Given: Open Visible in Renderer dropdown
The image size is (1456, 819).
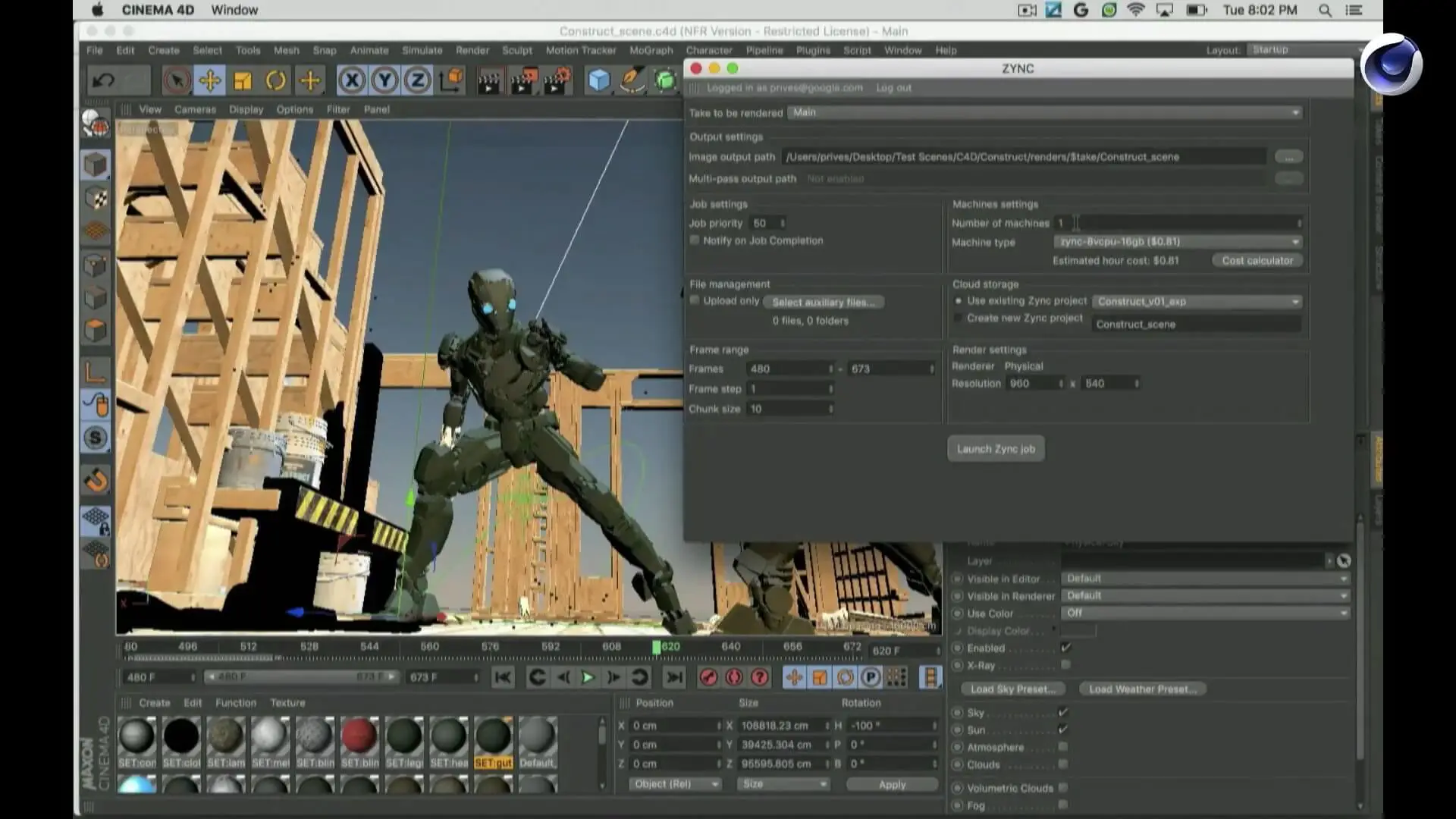Looking at the screenshot, I should point(1205,596).
